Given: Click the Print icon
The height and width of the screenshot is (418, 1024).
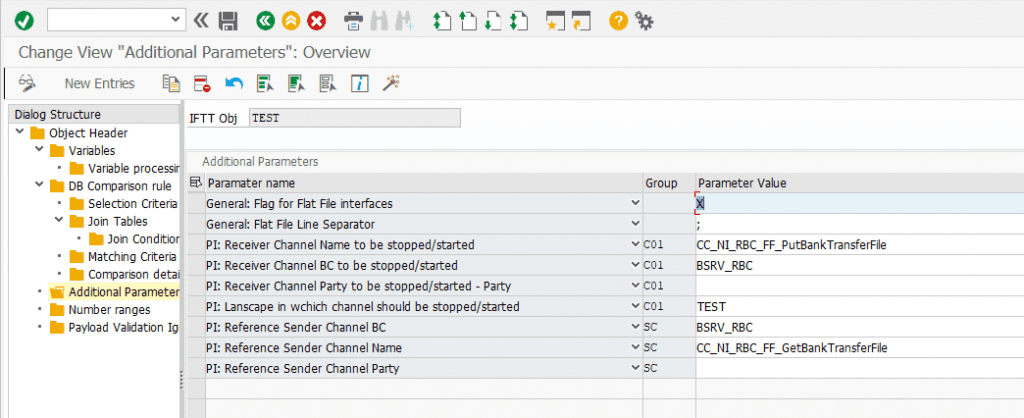Looking at the screenshot, I should [x=353, y=21].
